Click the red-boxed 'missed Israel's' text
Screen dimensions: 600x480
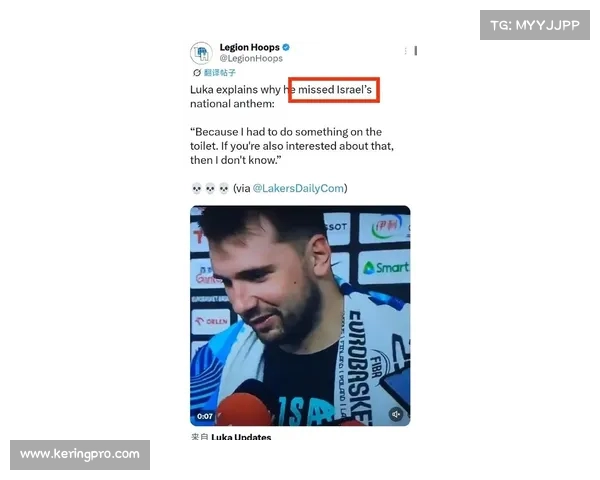tap(334, 90)
